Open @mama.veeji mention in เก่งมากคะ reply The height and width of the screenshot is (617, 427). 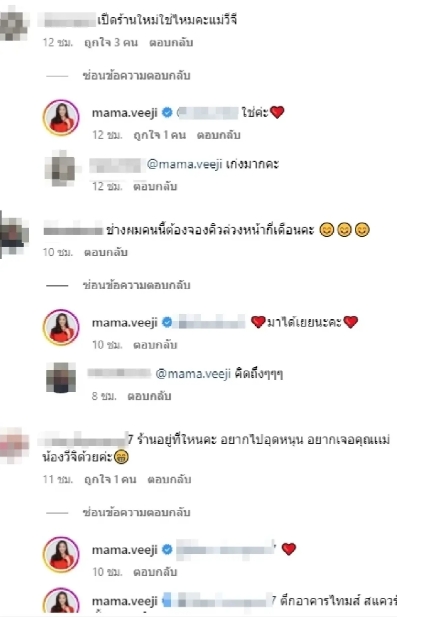[185, 164]
